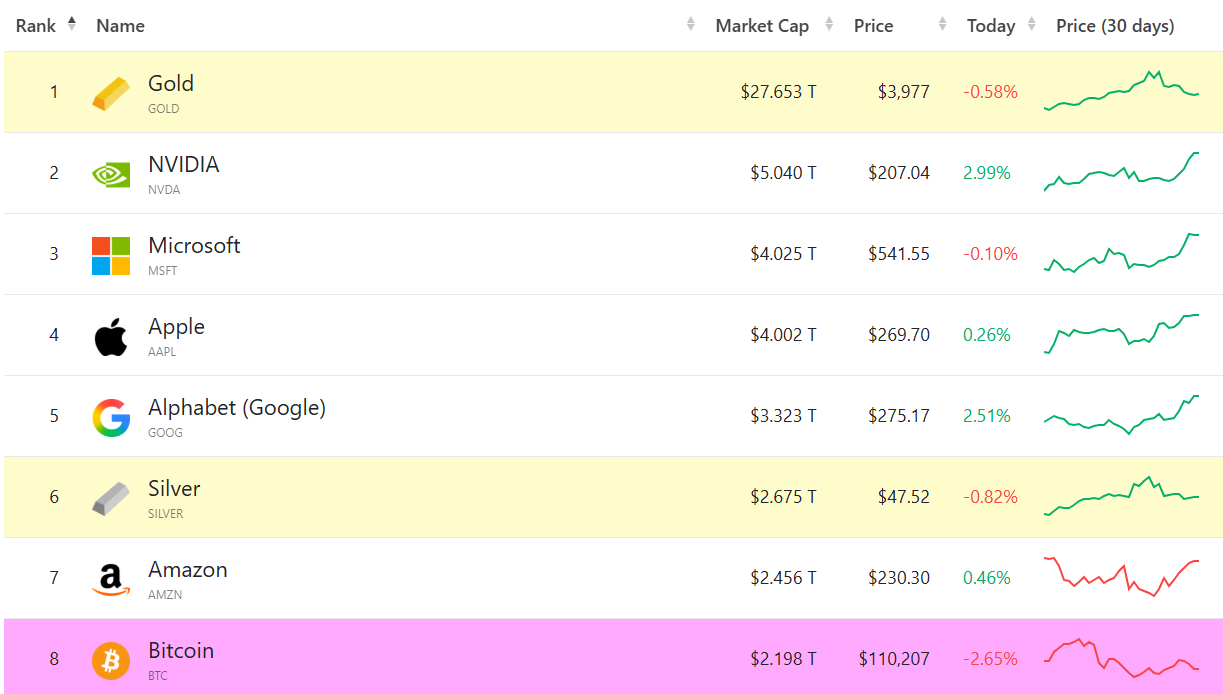Click Microsoft daily change -0.10%
The width and height of the screenshot is (1223, 694).
click(x=990, y=254)
